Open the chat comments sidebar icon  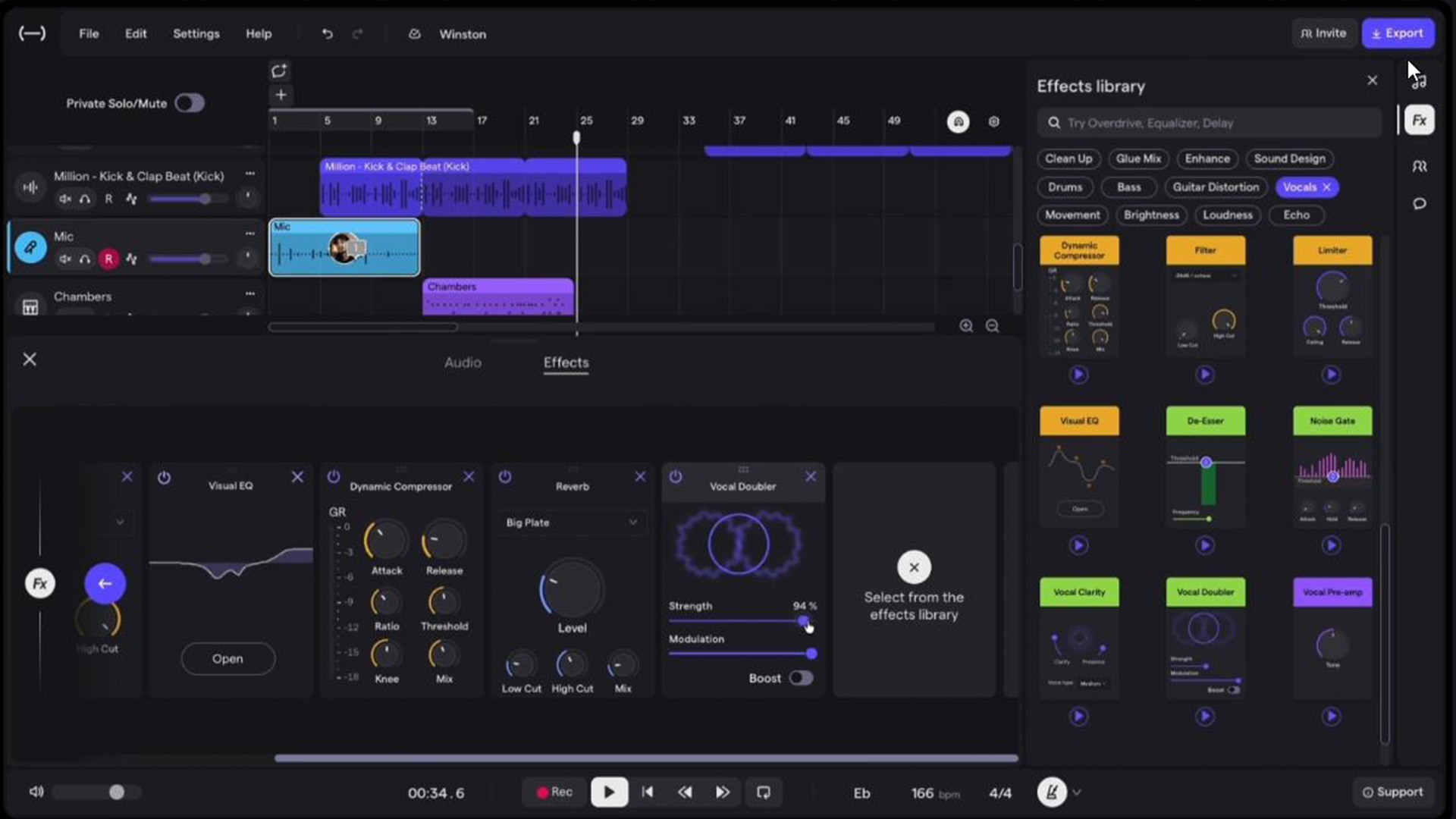click(1419, 204)
